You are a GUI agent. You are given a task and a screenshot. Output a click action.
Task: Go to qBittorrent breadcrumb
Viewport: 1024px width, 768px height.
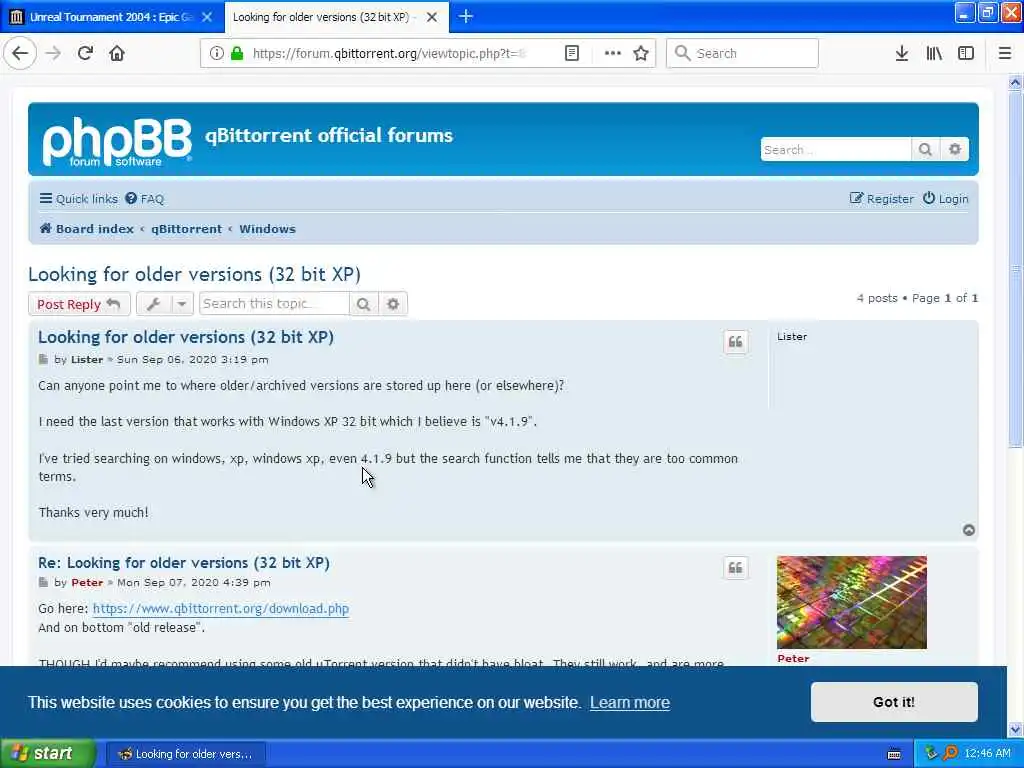187,229
